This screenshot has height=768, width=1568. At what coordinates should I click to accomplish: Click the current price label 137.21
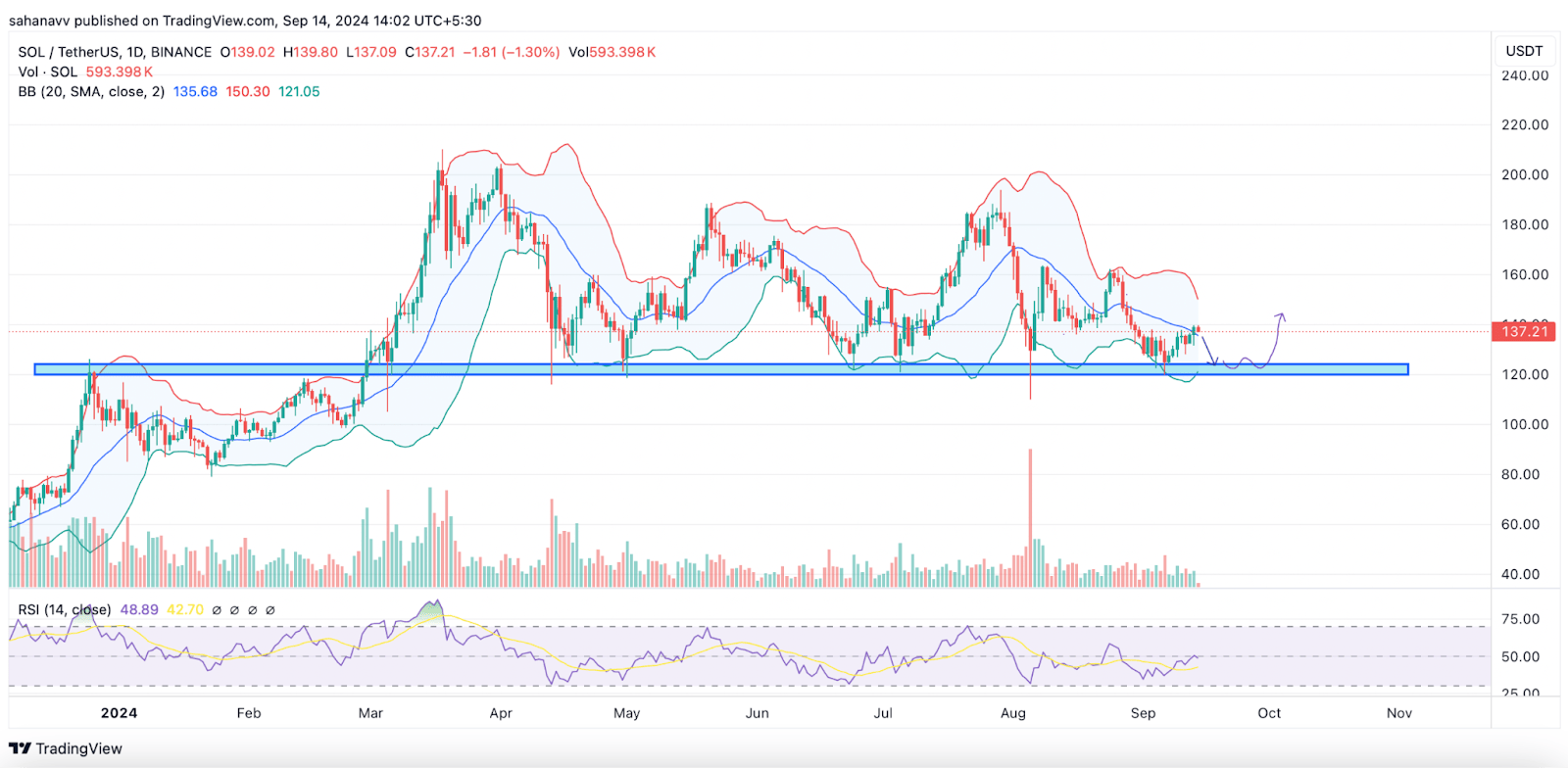pyautogui.click(x=1525, y=332)
